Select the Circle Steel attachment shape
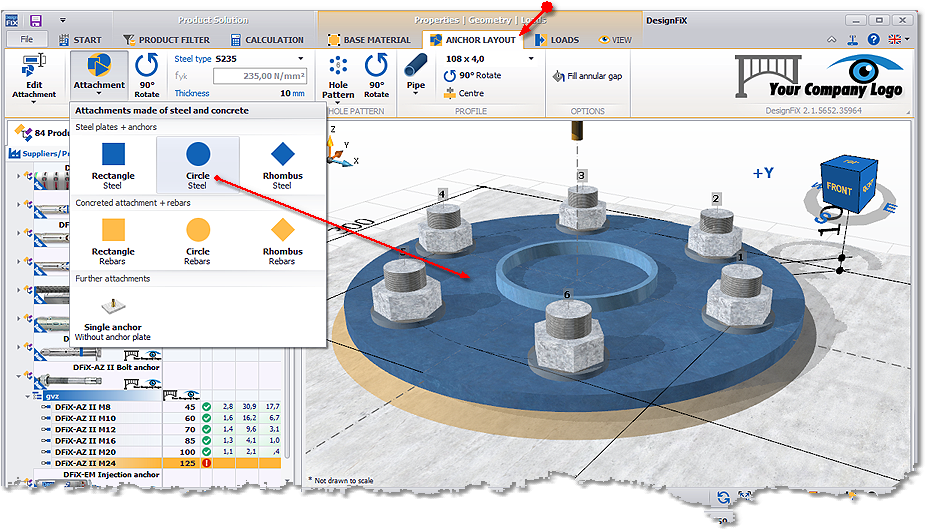925x531 pixels. [198, 163]
